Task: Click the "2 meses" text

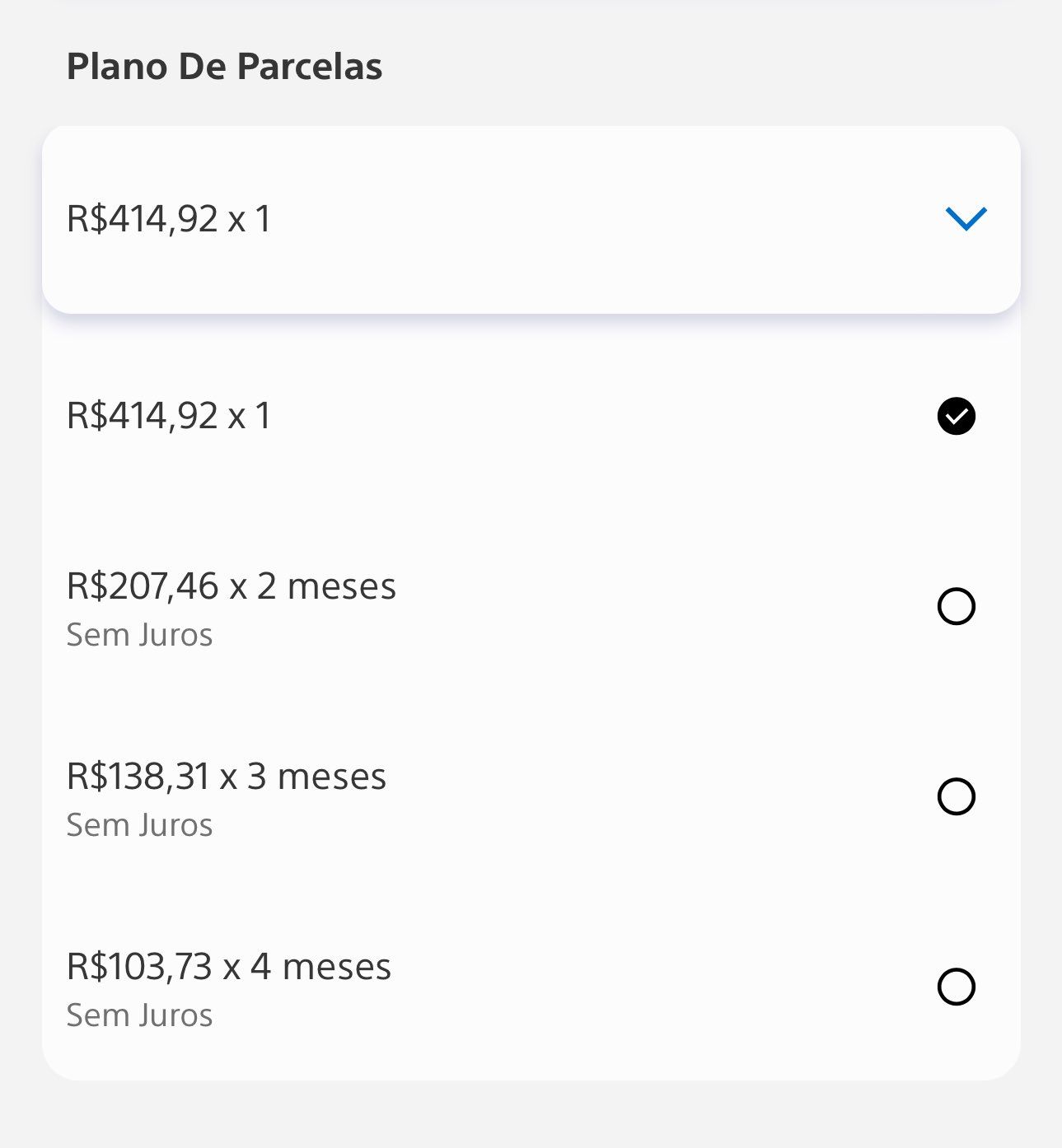Action: (x=326, y=586)
